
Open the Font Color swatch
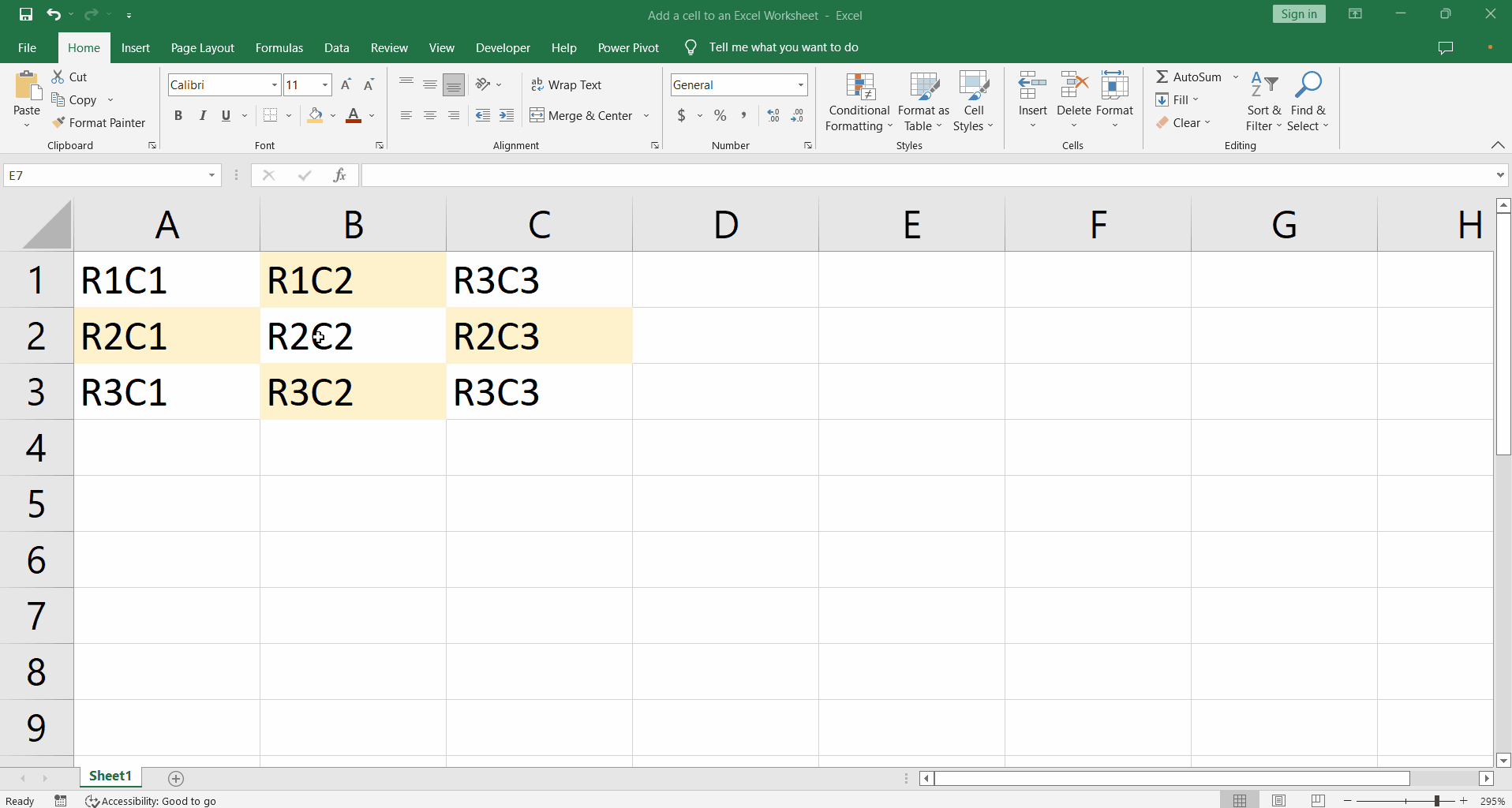click(352, 115)
